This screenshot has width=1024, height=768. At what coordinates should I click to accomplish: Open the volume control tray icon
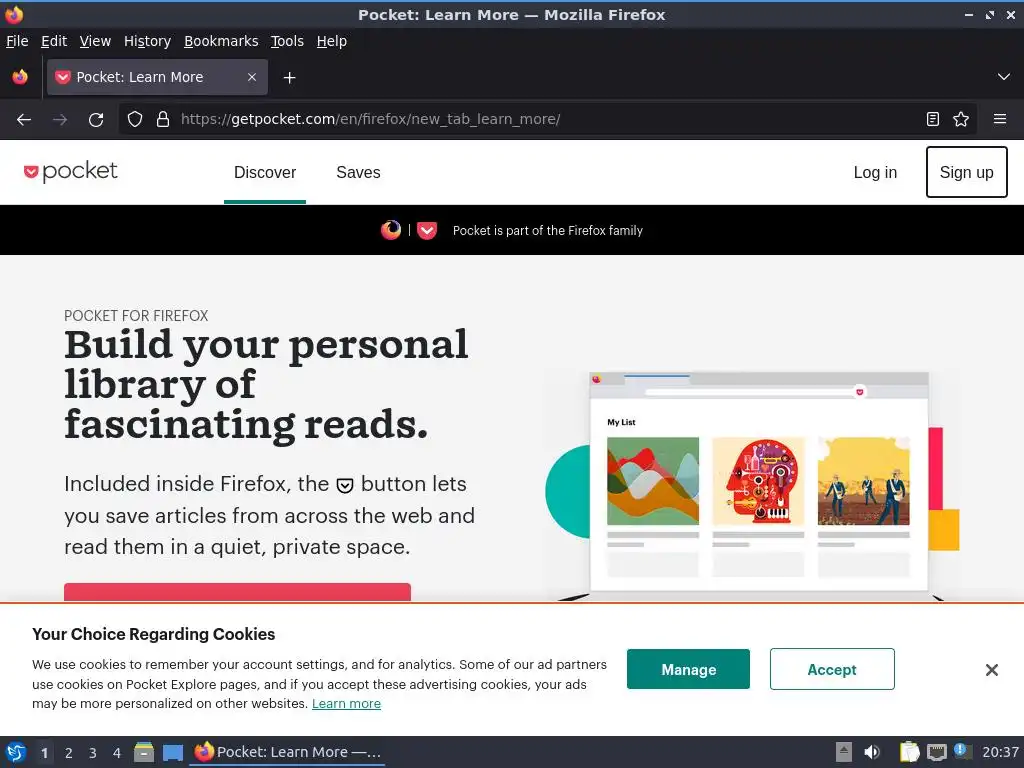tap(872, 752)
